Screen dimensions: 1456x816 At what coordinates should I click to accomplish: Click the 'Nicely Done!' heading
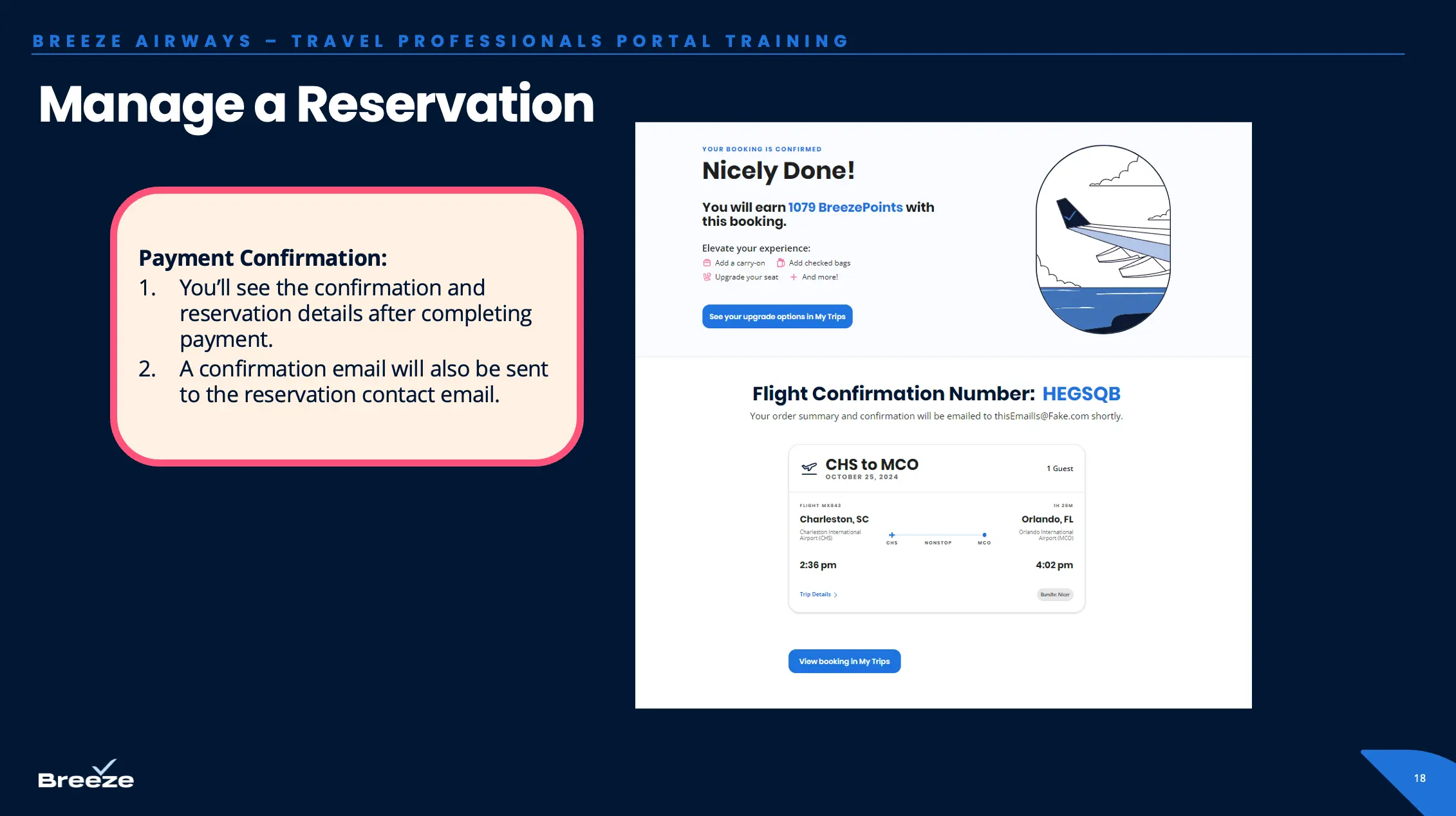click(778, 171)
